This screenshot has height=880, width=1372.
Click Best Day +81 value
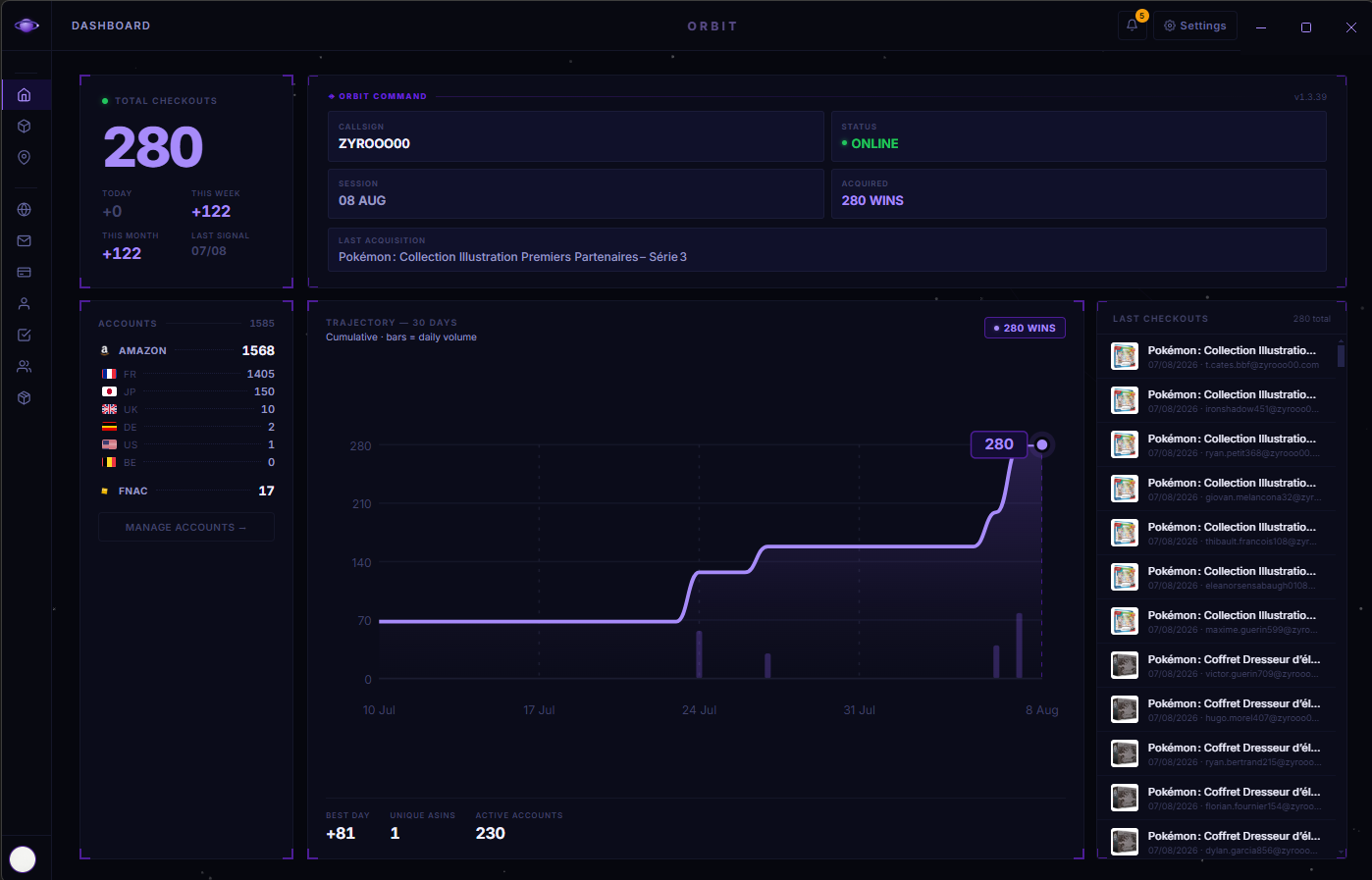[x=341, y=833]
